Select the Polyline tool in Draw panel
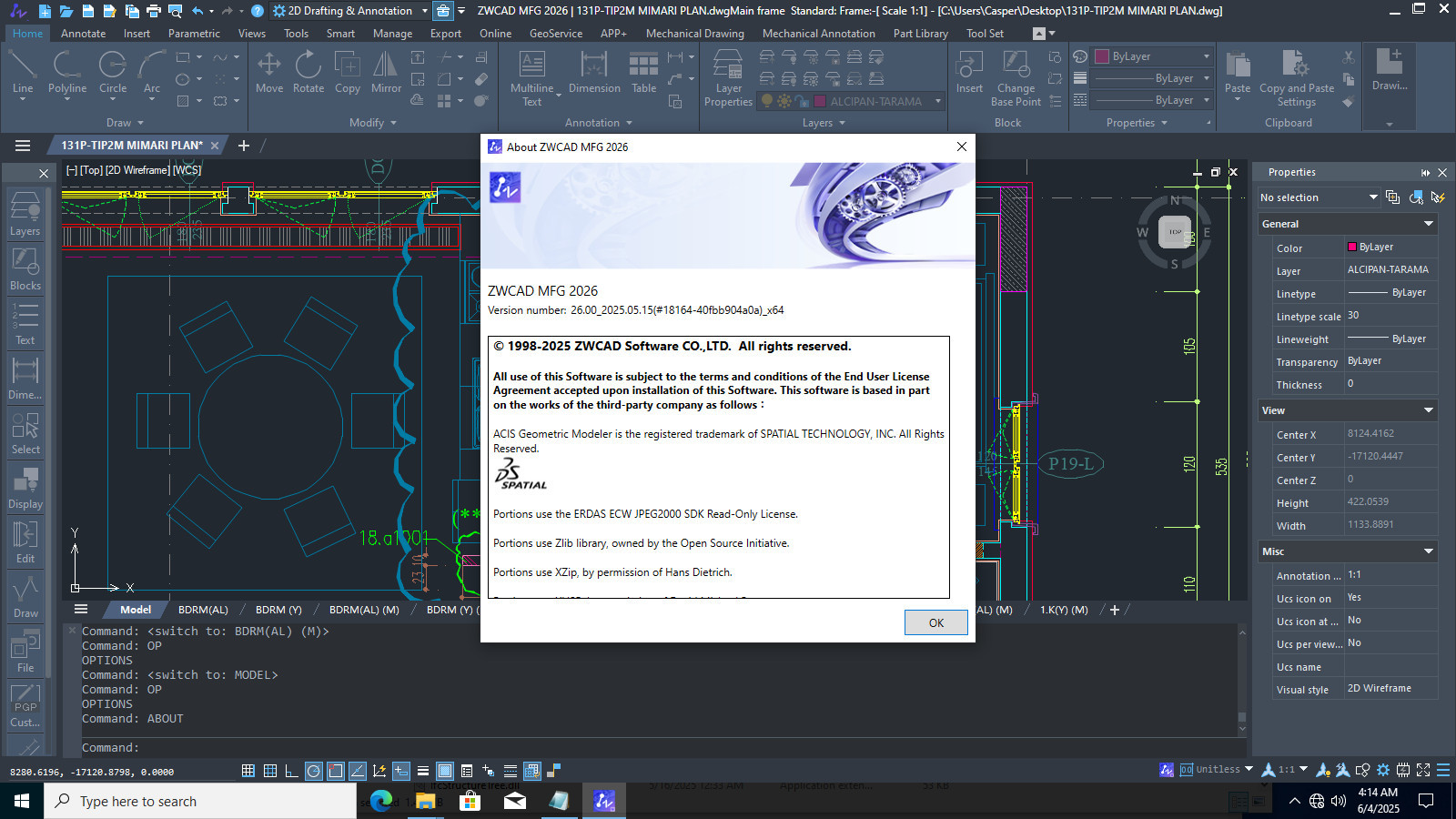Image resolution: width=1456 pixels, height=819 pixels. tap(66, 73)
